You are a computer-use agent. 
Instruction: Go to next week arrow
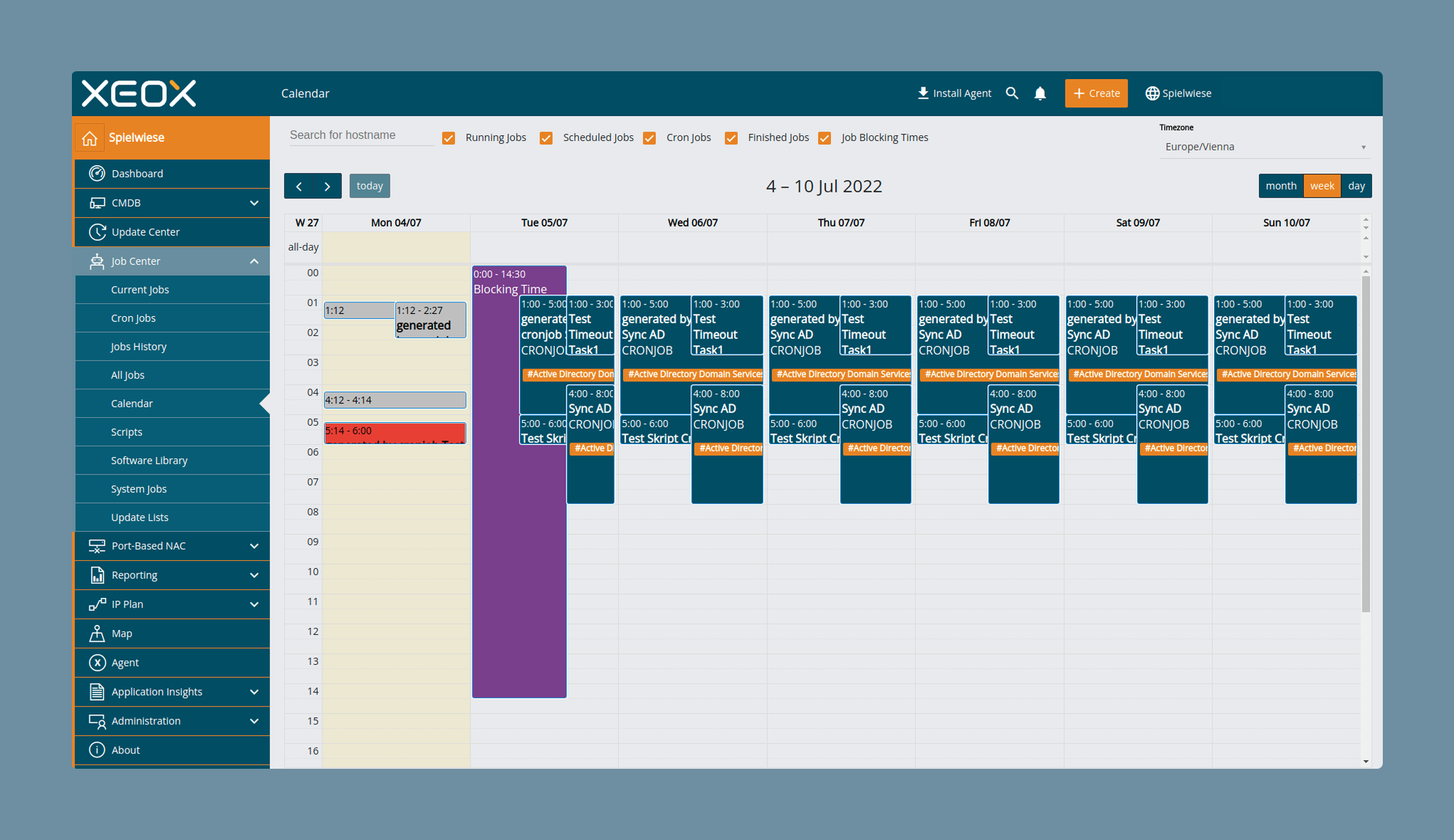click(x=327, y=186)
